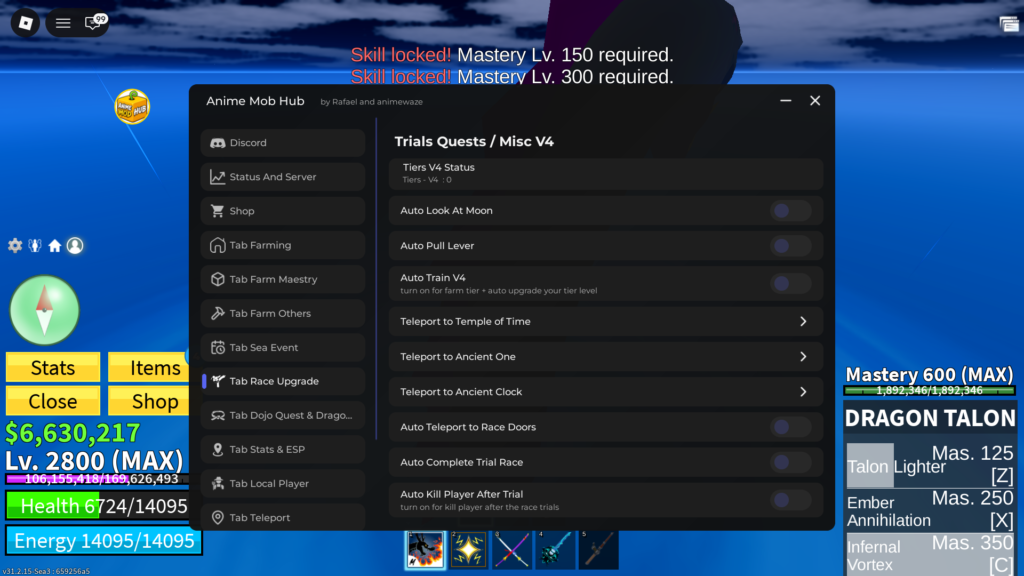
Task: Click the shopping cart icon in sidebar
Action: coord(217,211)
